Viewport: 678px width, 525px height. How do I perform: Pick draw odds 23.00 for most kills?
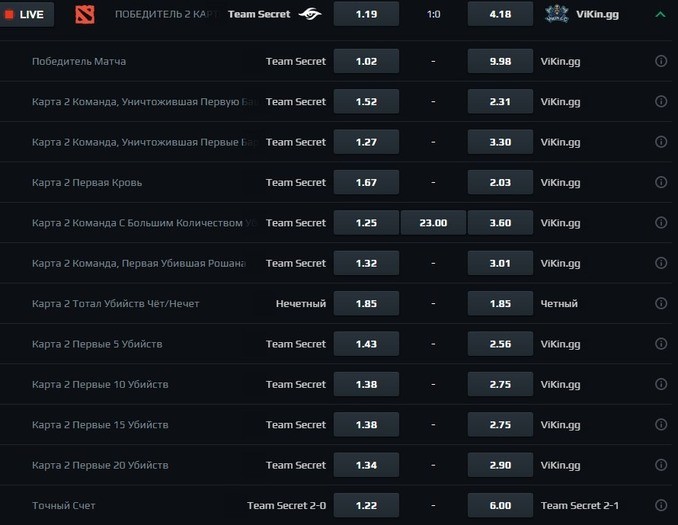point(433,223)
